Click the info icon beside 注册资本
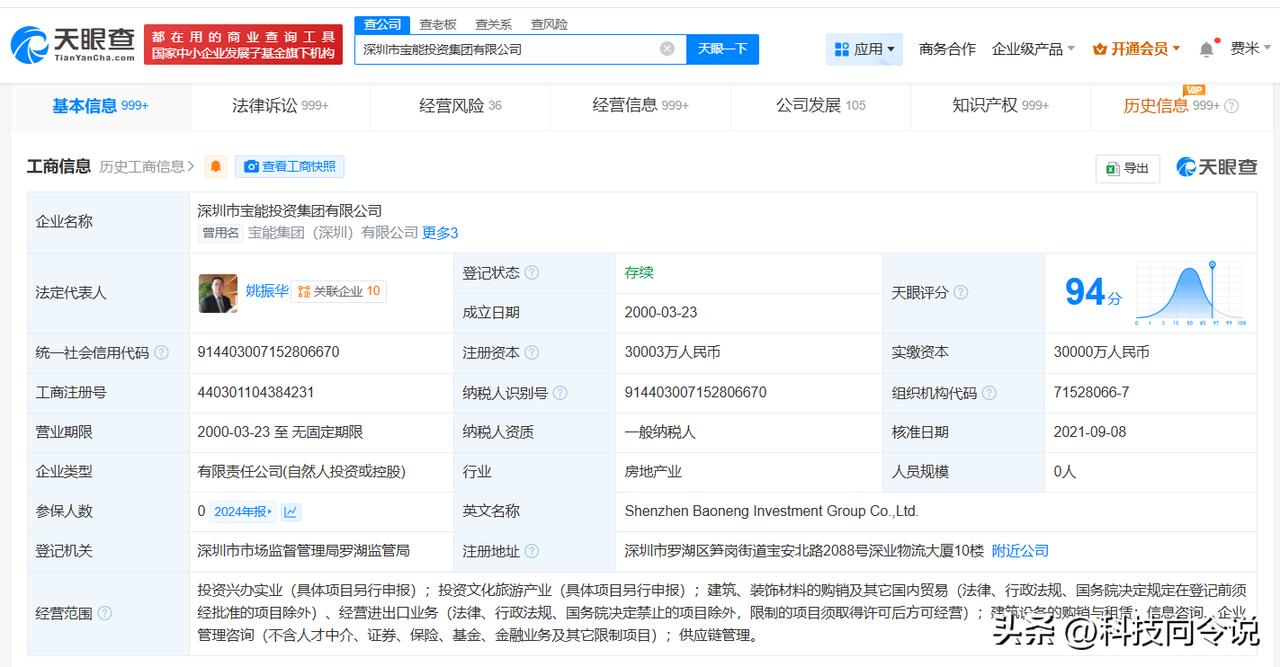The height and width of the screenshot is (667, 1280). point(532,352)
